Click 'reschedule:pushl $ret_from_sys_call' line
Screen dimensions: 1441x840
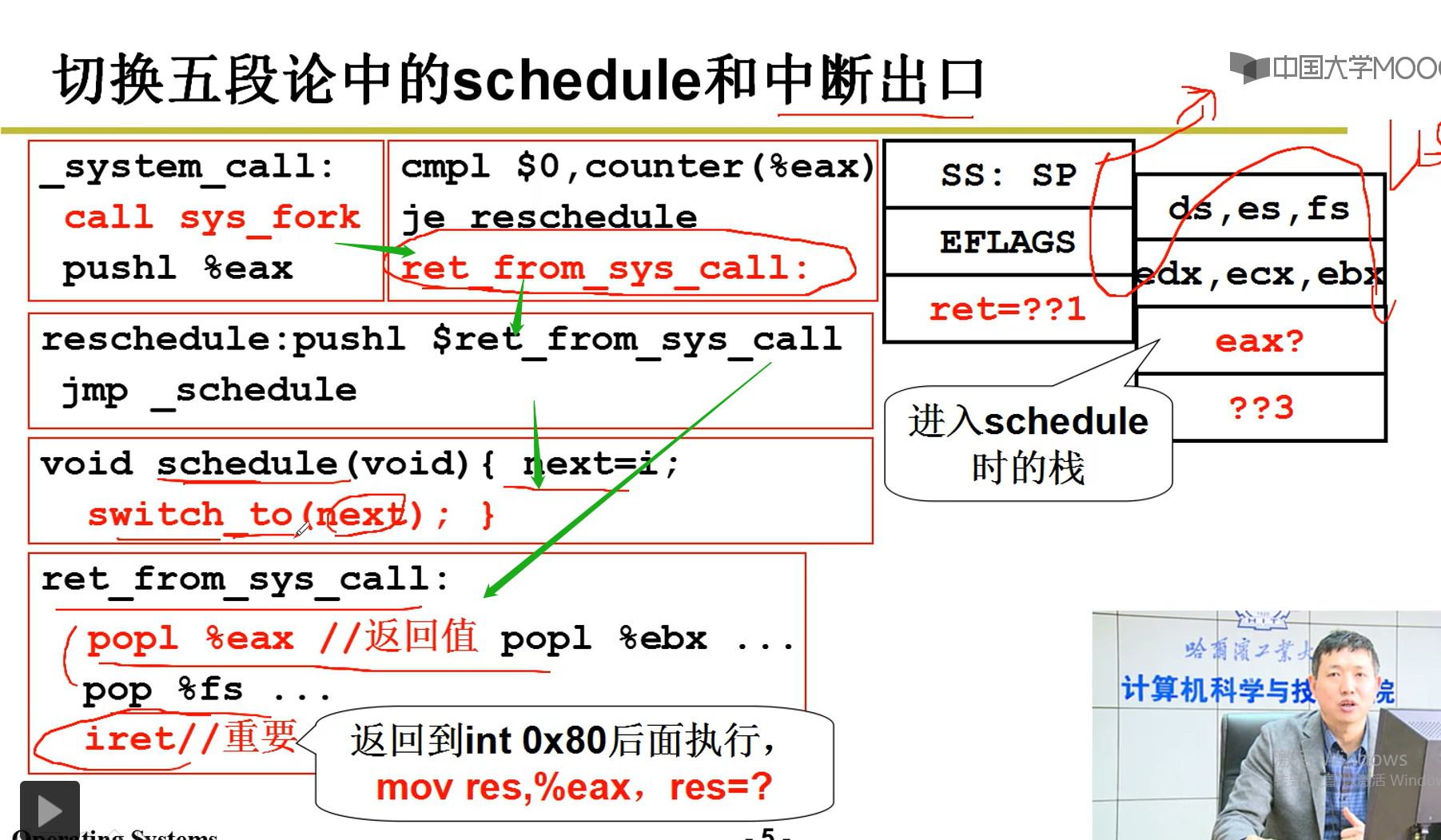click(442, 340)
